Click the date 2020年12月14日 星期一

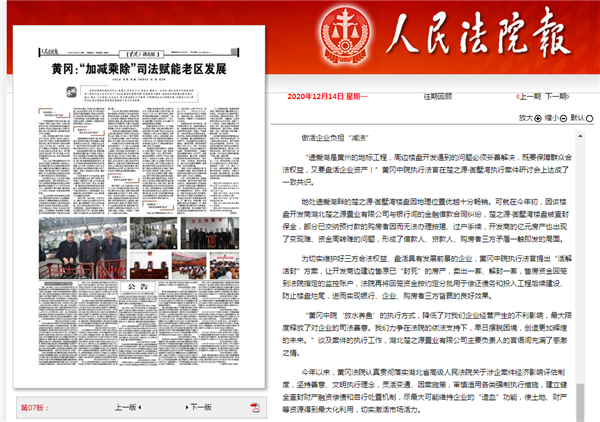point(327,96)
